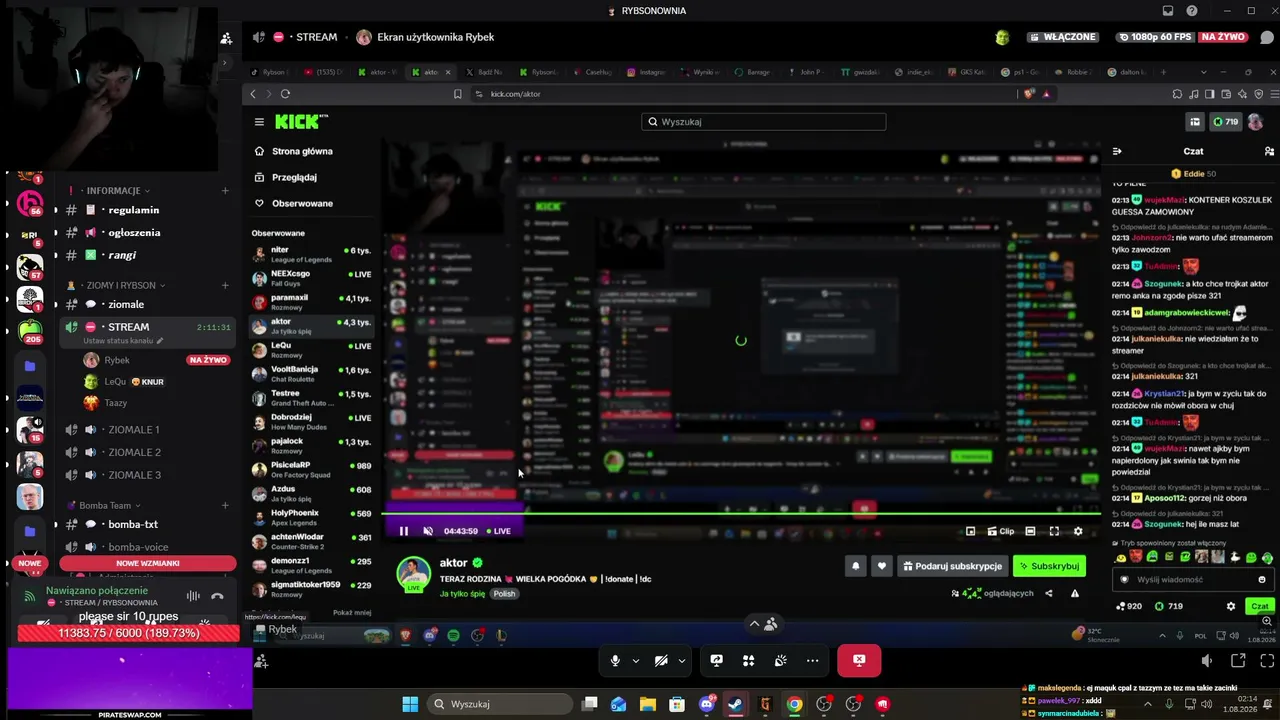Open Kick chat settings gear
The image size is (1280, 720).
(x=1231, y=606)
